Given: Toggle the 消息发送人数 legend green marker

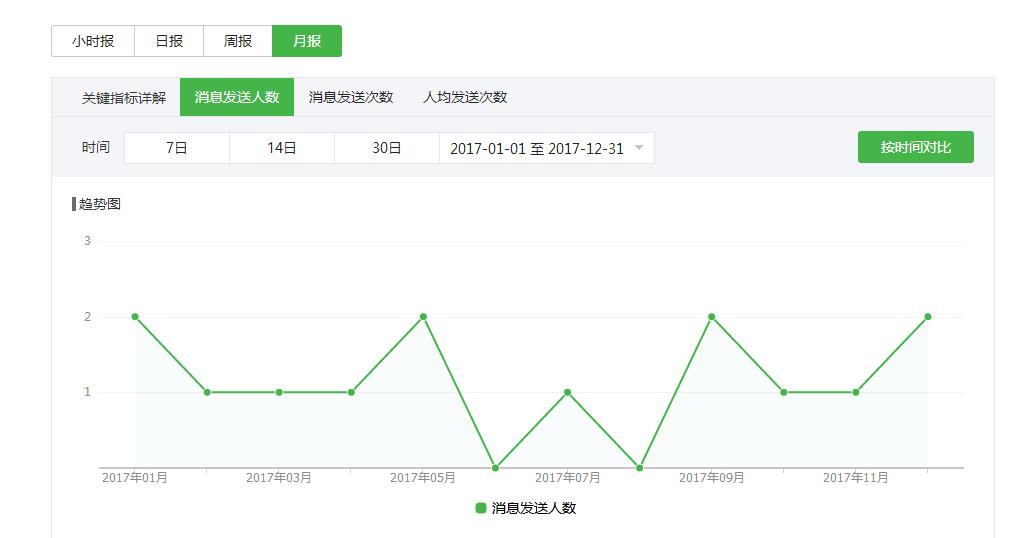Looking at the screenshot, I should click(x=481, y=508).
